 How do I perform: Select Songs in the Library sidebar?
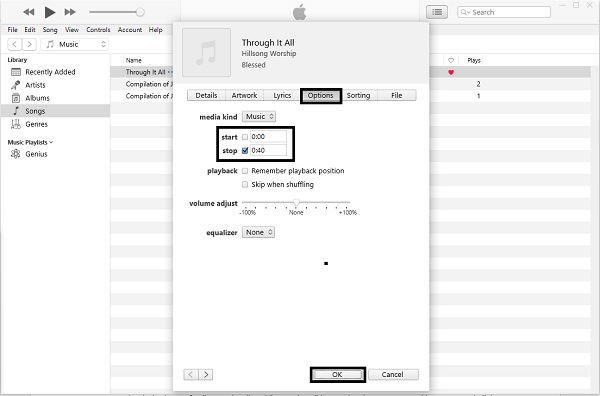pos(35,111)
